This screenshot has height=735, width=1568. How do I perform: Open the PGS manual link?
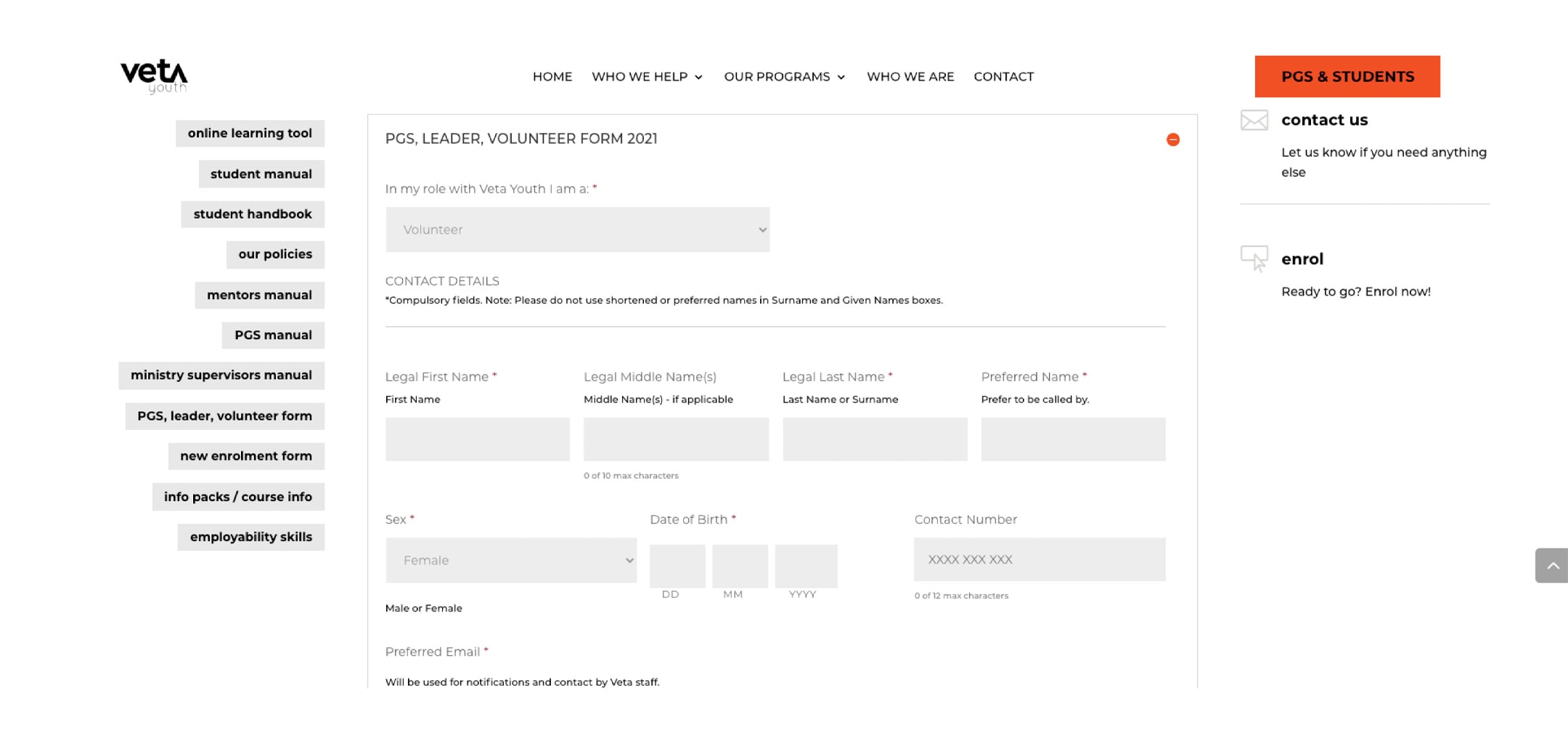pyautogui.click(x=273, y=335)
